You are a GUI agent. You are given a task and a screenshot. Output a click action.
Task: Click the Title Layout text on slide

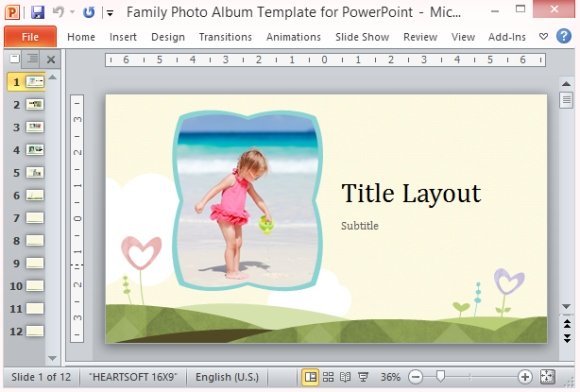pos(411,194)
